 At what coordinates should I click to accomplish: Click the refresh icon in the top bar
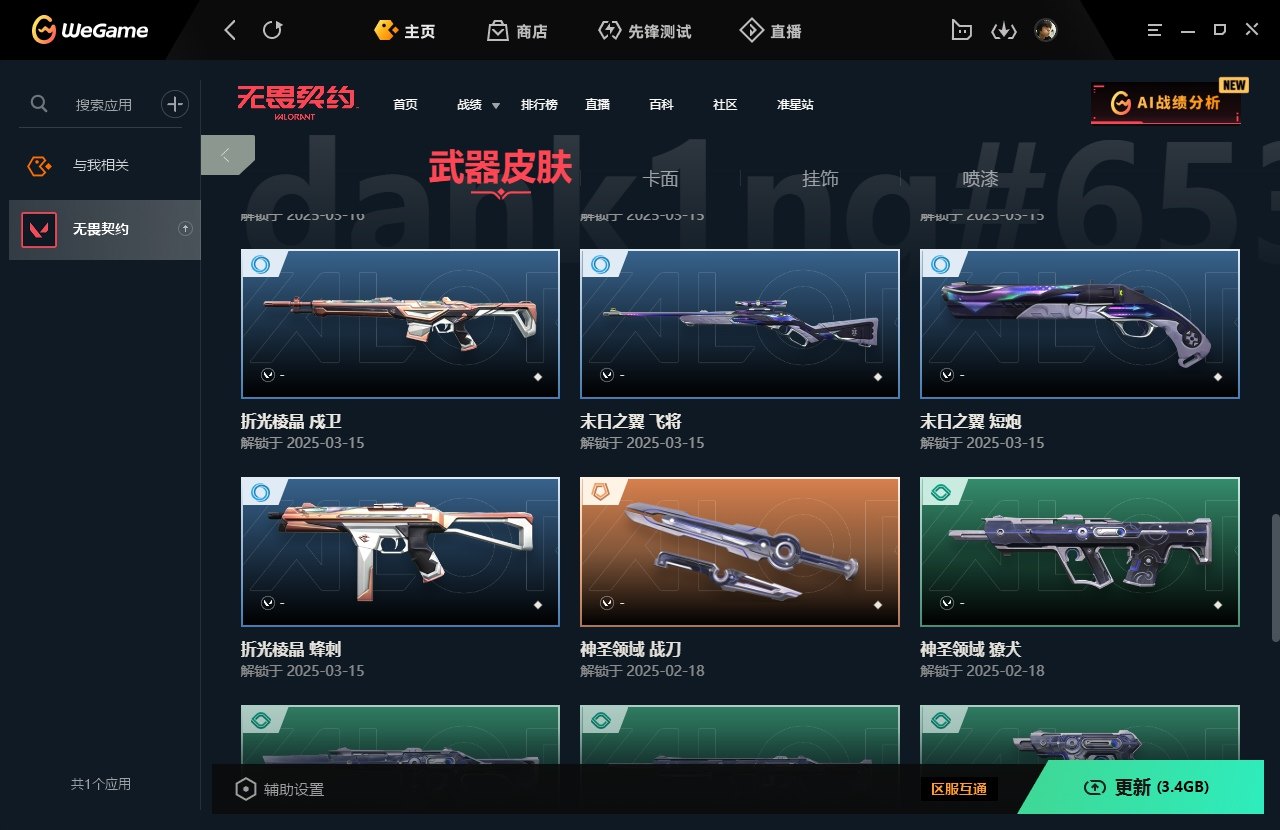pyautogui.click(x=272, y=31)
